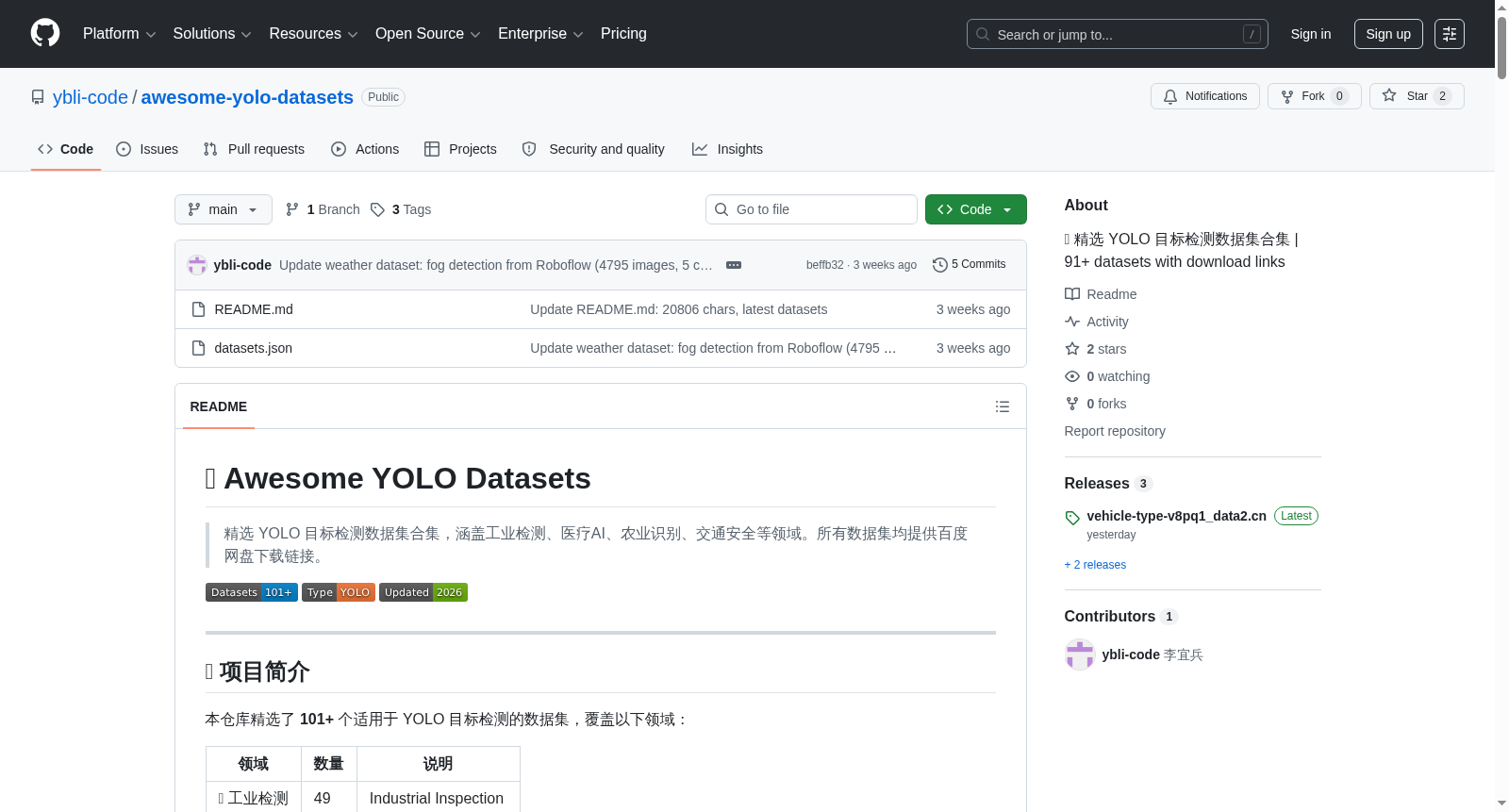1509x812 pixels.
Task: Click Sign in
Action: pos(1311,34)
